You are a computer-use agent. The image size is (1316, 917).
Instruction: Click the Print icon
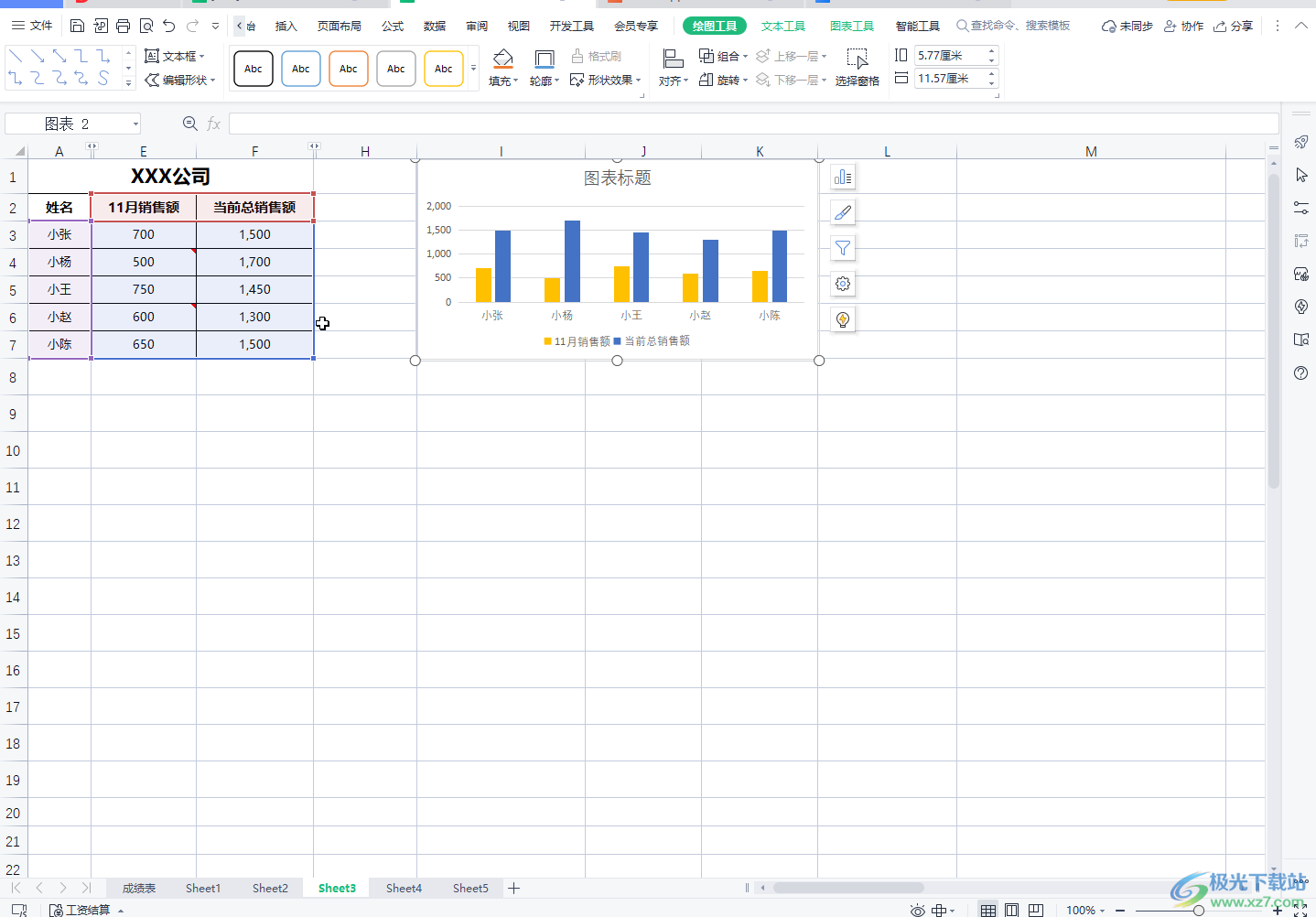(124, 26)
